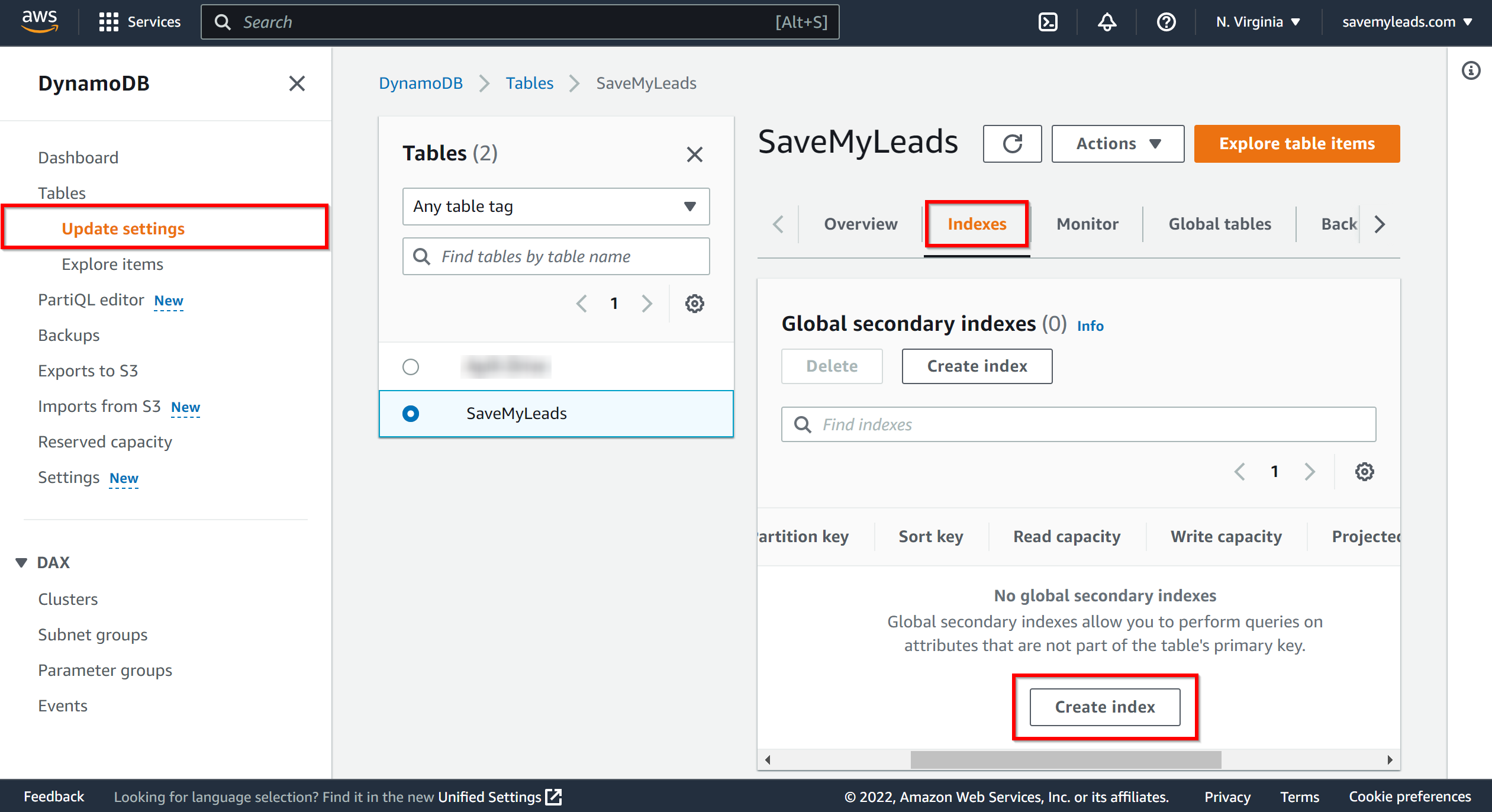The image size is (1492, 812).
Task: Open Settings in the DynamoDB sidebar
Action: point(69,477)
